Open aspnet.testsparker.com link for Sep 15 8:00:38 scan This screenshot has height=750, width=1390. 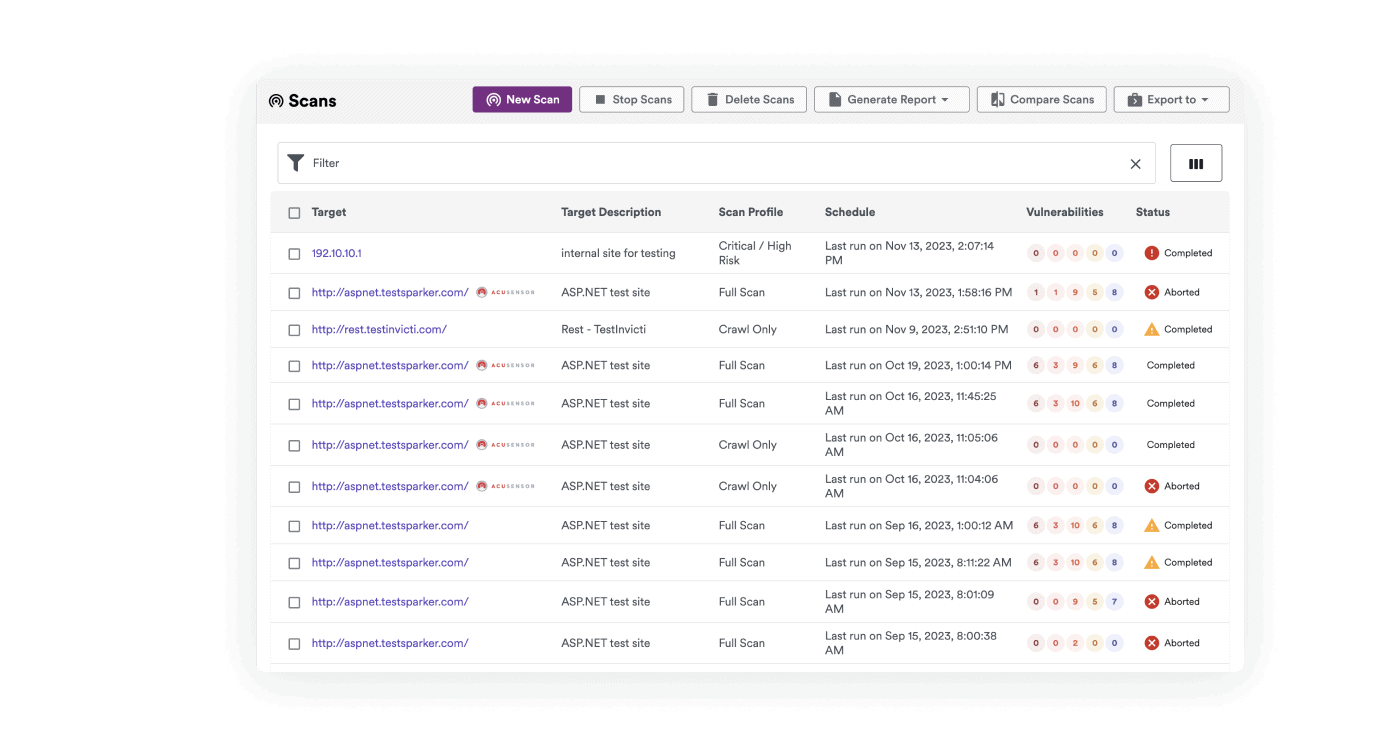tap(390, 643)
